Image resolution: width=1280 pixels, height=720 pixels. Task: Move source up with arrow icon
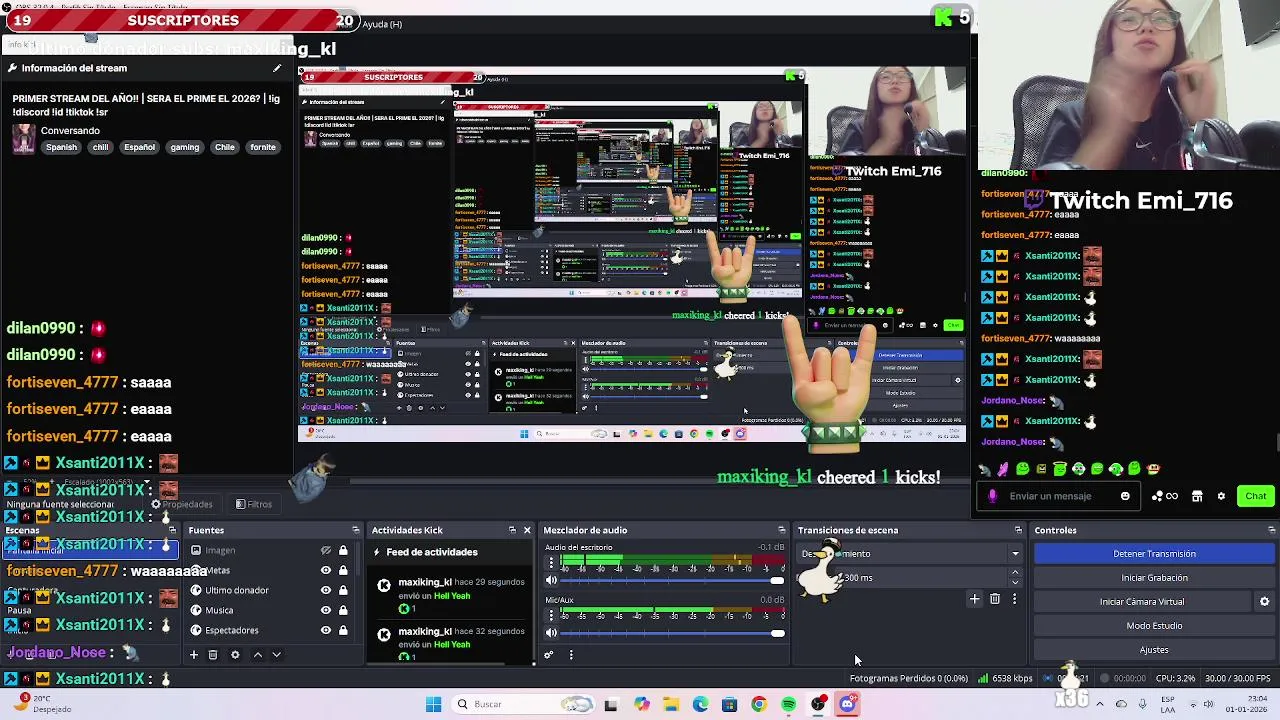[x=257, y=655]
